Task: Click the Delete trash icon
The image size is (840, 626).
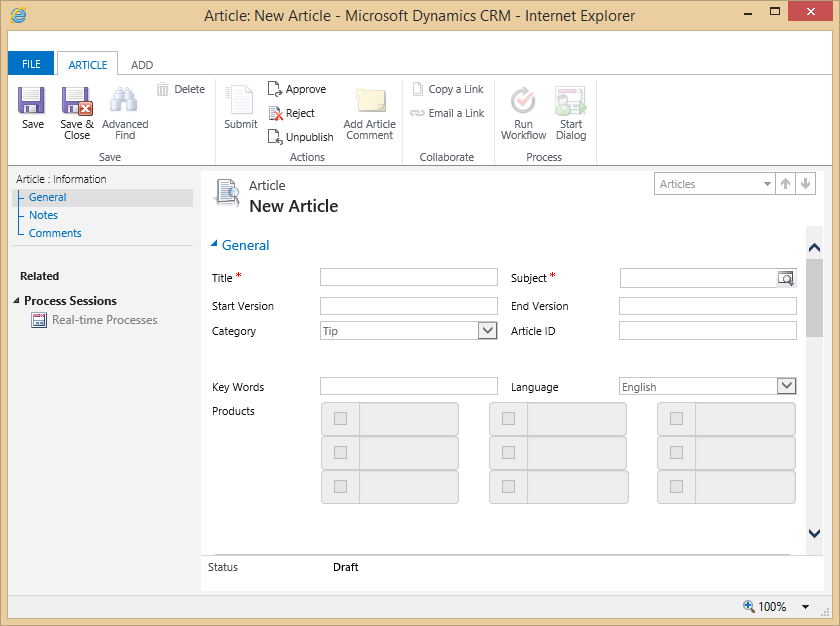Action: click(162, 89)
